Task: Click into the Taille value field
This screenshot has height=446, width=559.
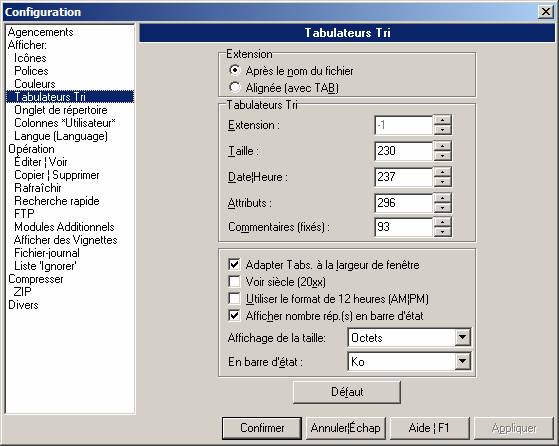Action: coord(404,151)
